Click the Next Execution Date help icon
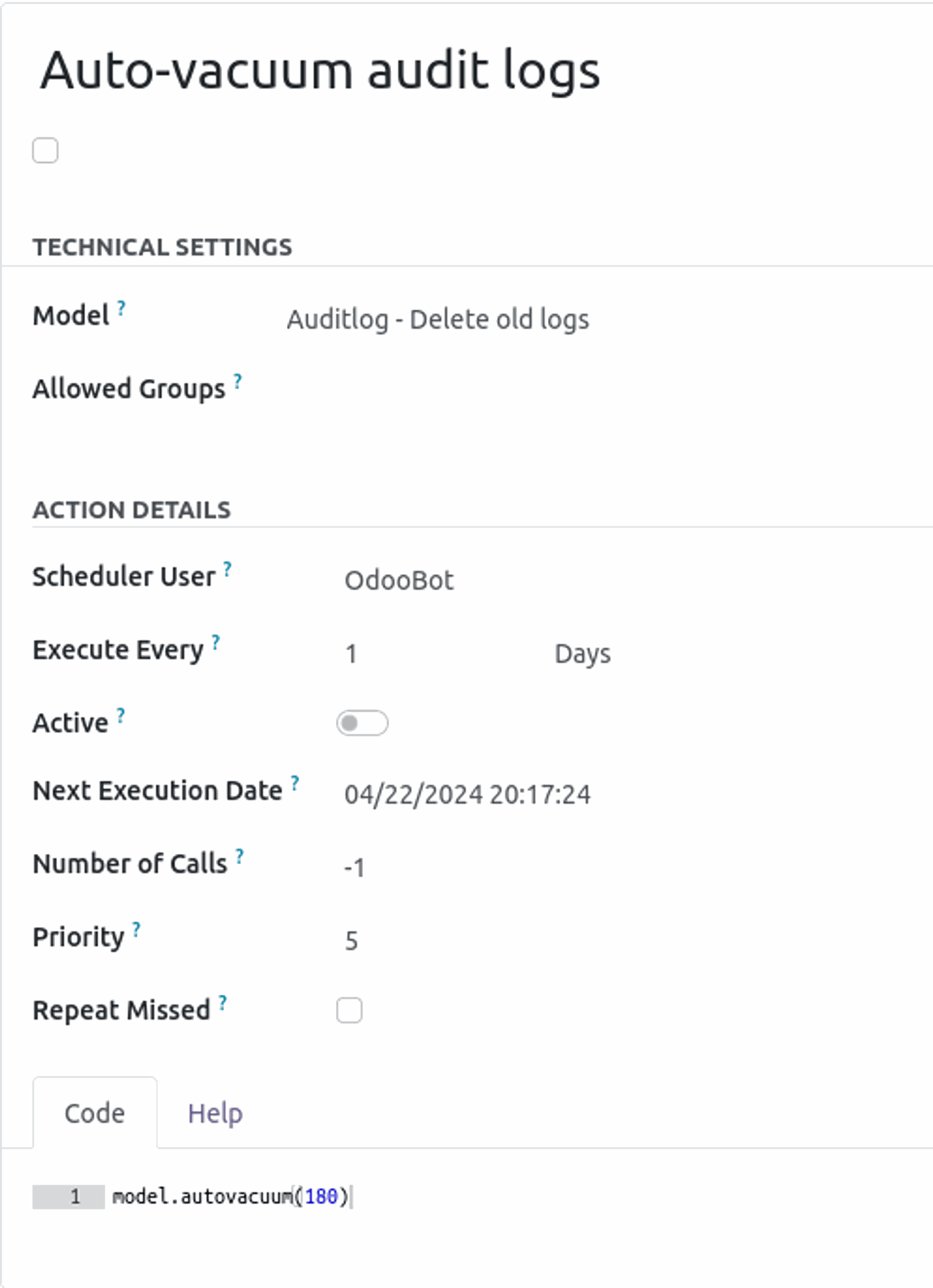Screen dimensions: 933x1288 (x=294, y=784)
